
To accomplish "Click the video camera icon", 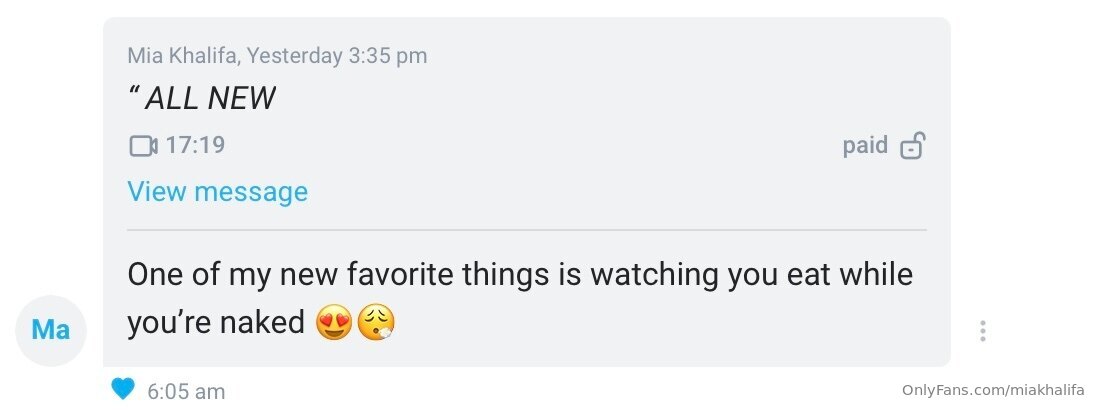I will (143, 146).
